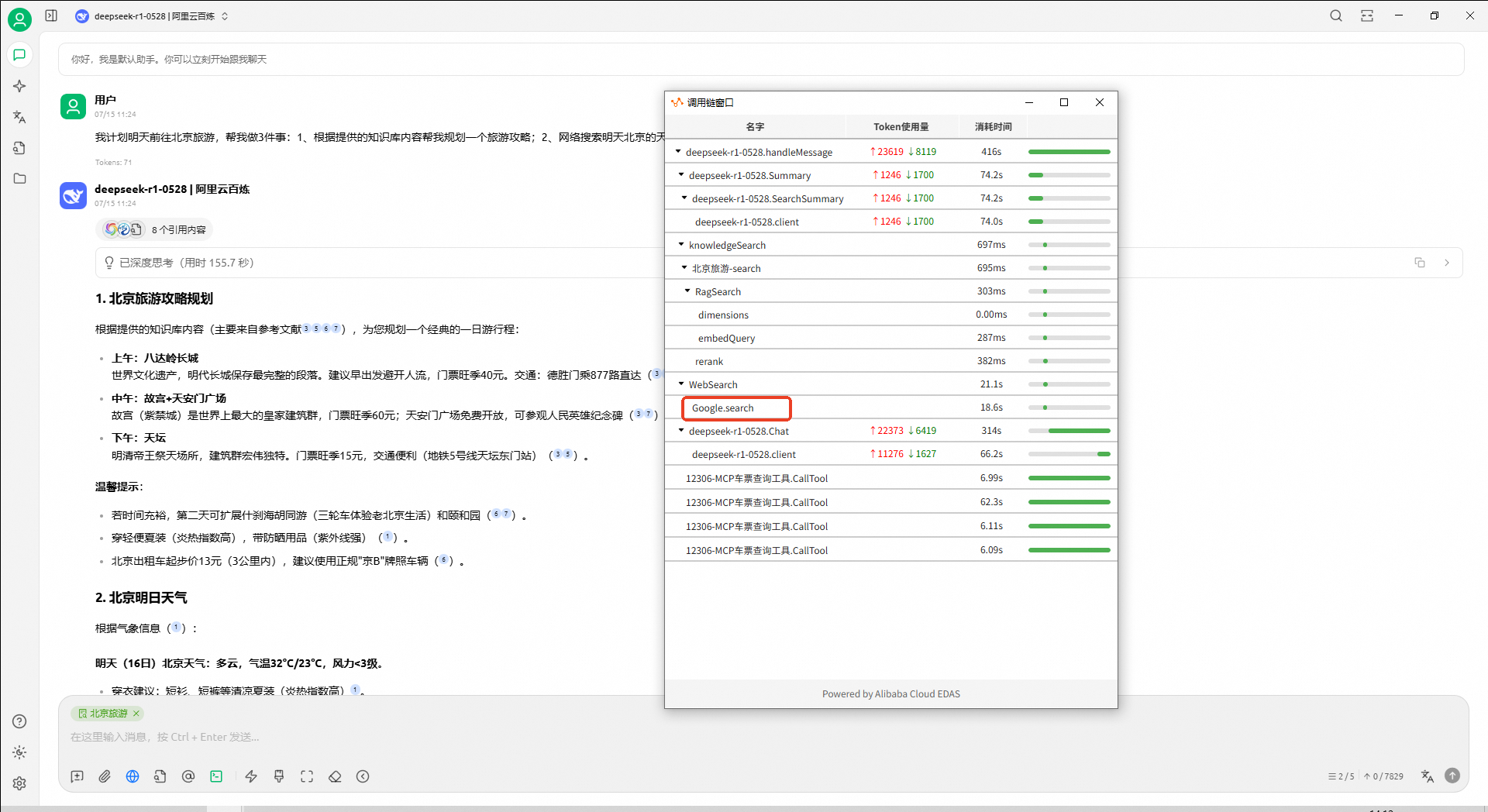Attach a file with the paperclip icon
Image resolution: width=1488 pixels, height=812 pixels.
coord(105,776)
